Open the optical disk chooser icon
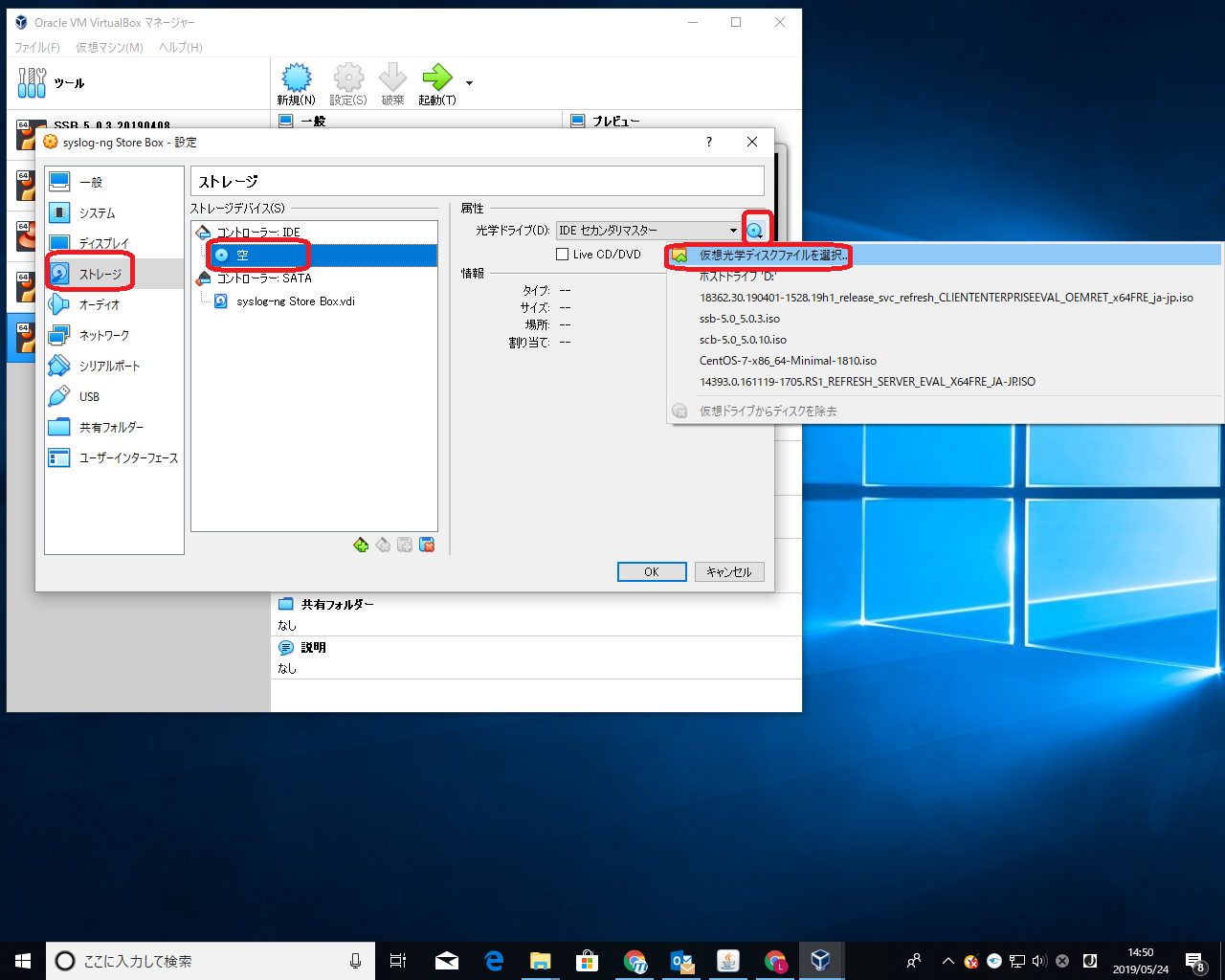Image resolution: width=1225 pixels, height=980 pixels. [x=756, y=231]
